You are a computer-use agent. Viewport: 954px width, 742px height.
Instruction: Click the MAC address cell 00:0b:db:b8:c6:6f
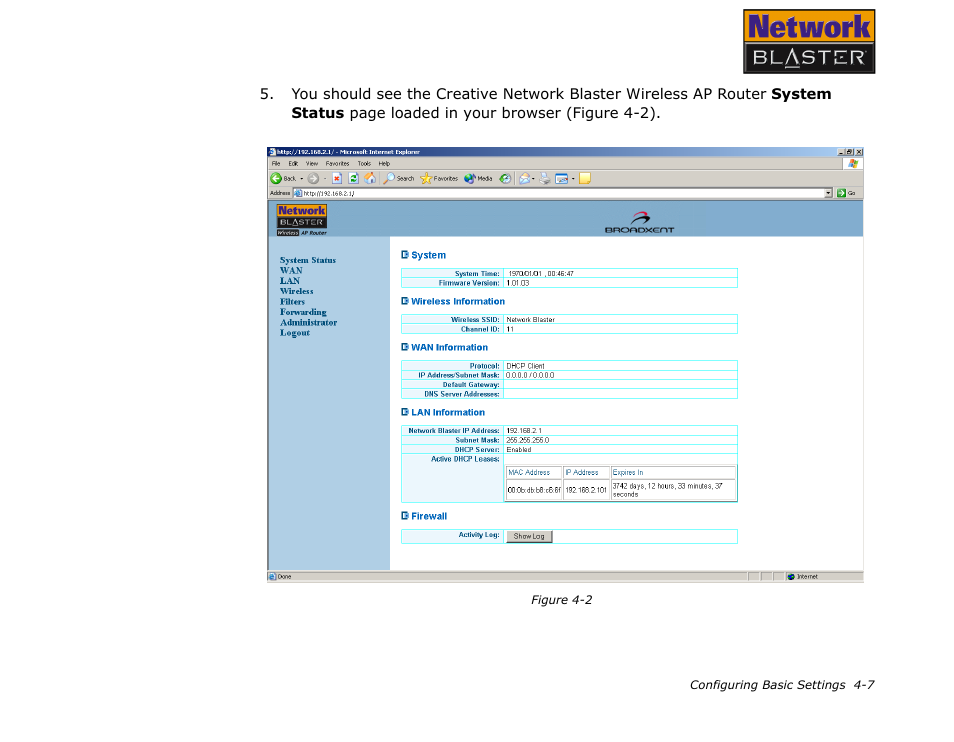pyautogui.click(x=534, y=490)
